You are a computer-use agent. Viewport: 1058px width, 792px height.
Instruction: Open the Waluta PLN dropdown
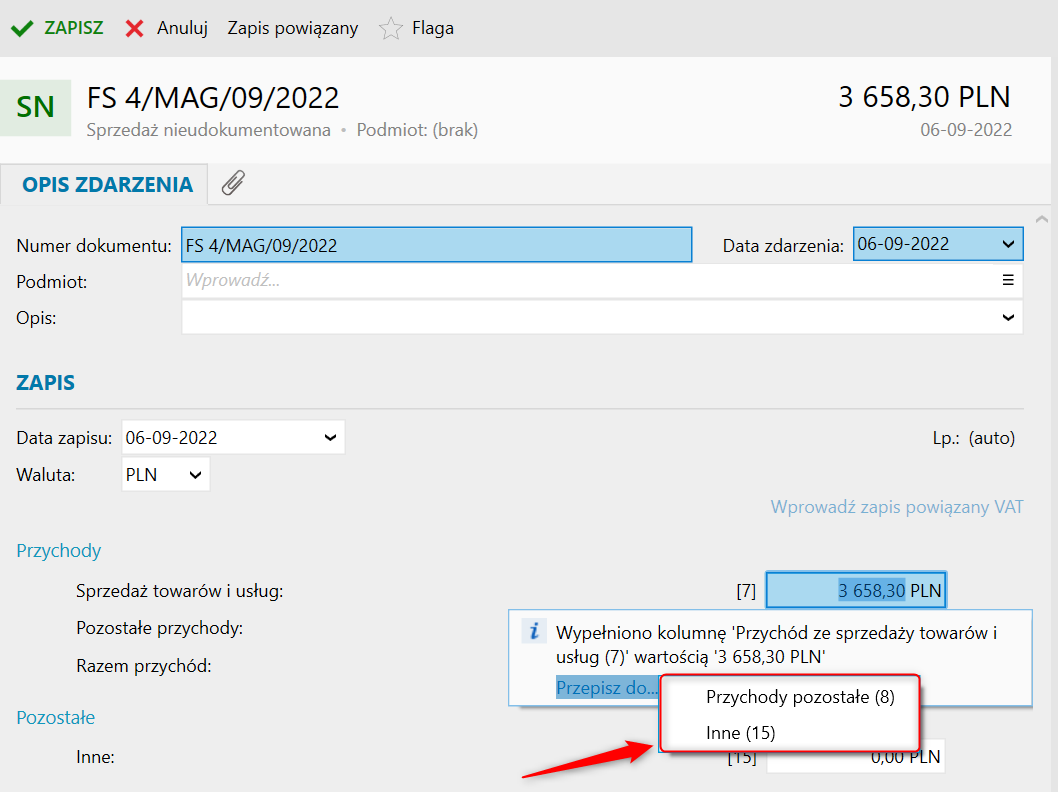pyautogui.click(x=195, y=475)
